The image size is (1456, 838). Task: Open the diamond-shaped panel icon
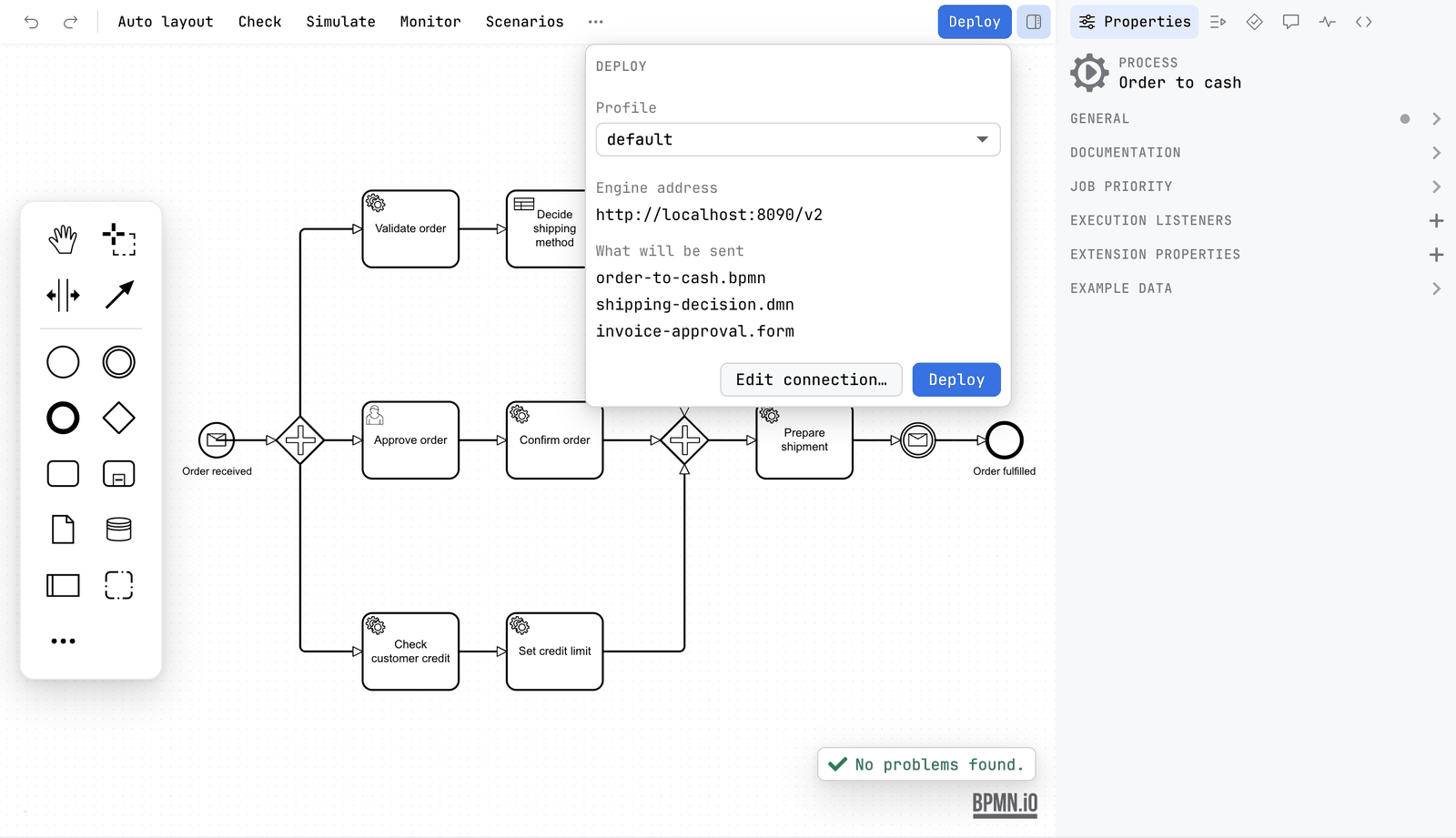[1254, 22]
